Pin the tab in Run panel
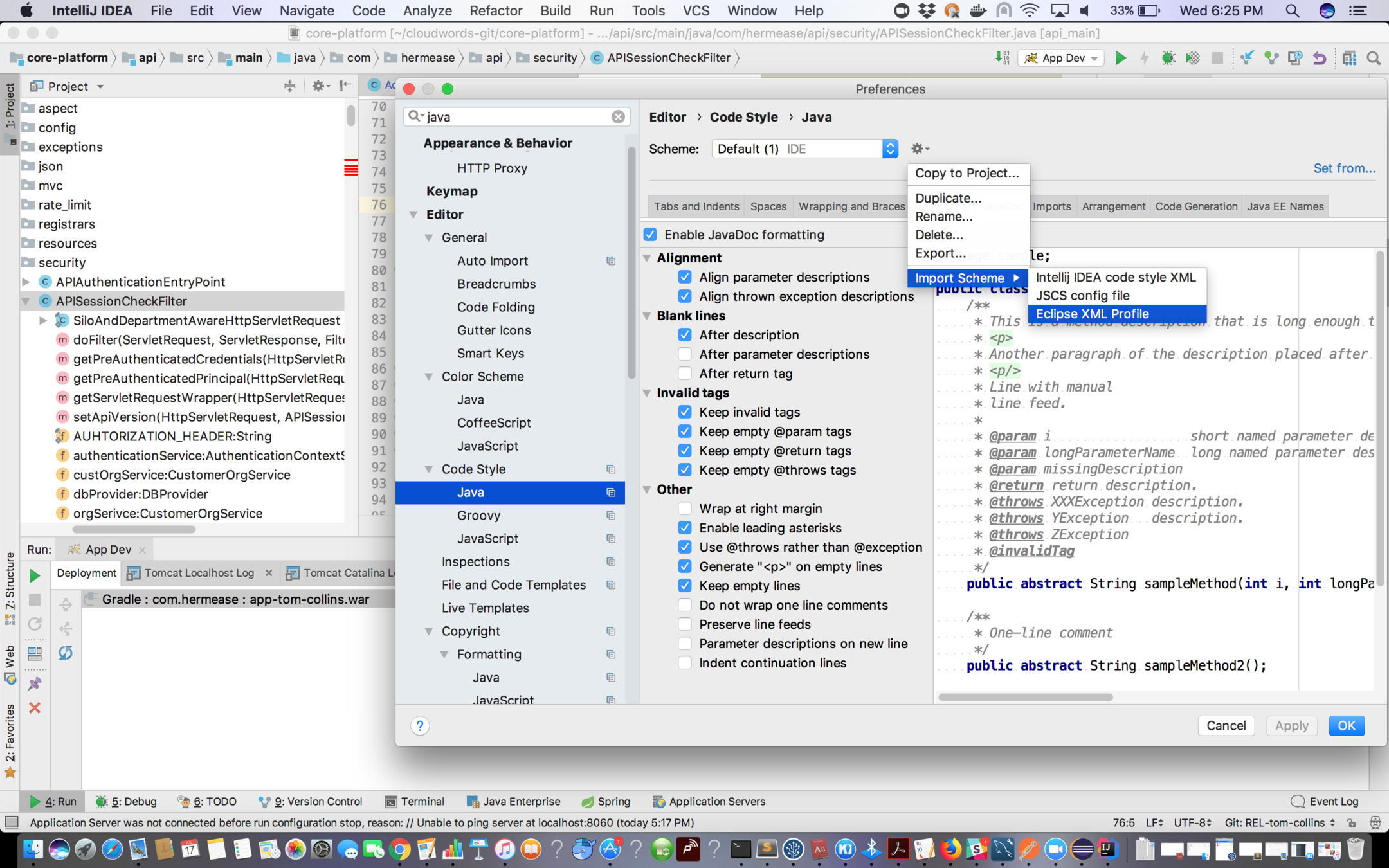The image size is (1389, 868). point(35,683)
